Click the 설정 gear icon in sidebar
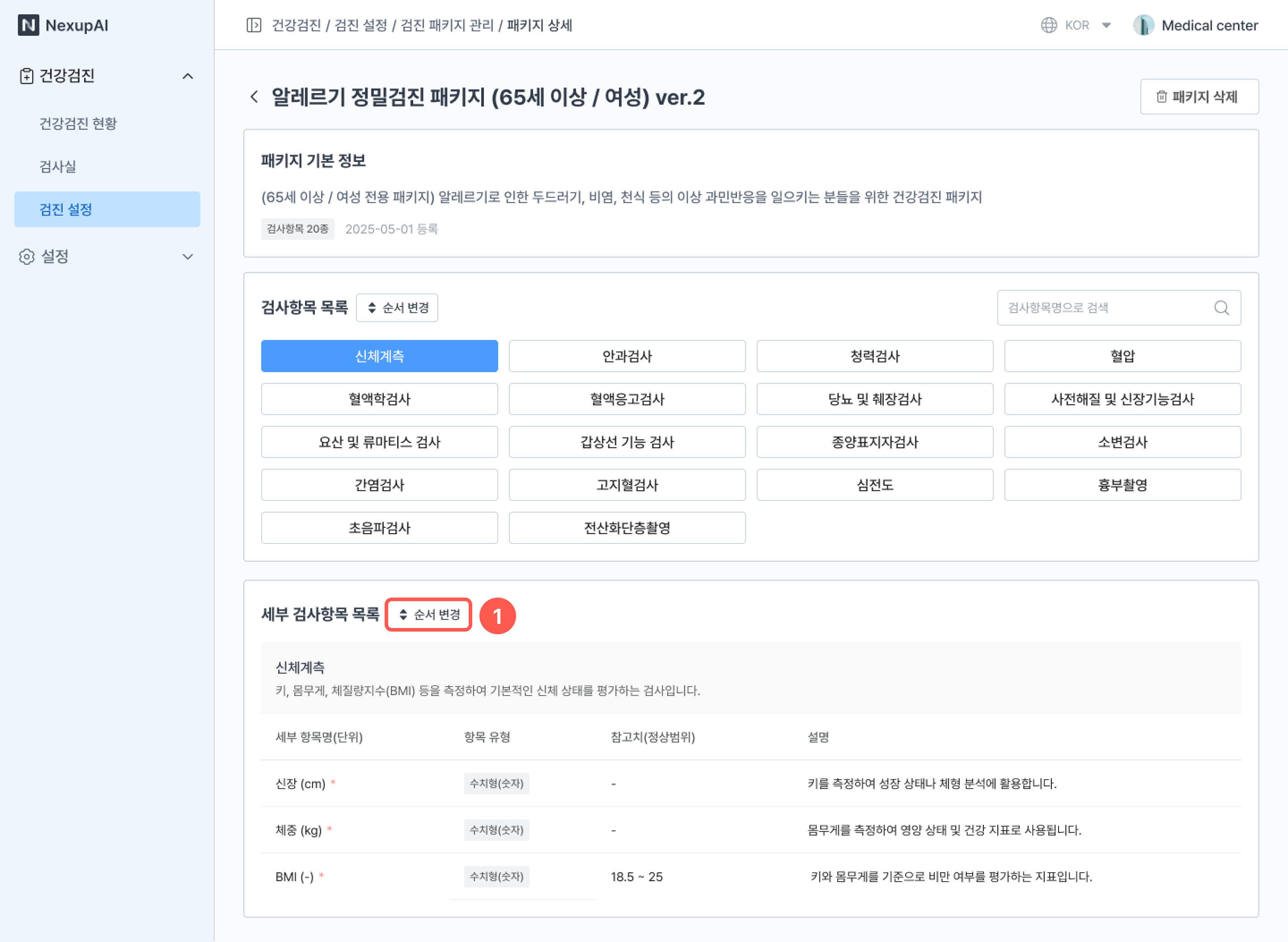 (x=26, y=257)
